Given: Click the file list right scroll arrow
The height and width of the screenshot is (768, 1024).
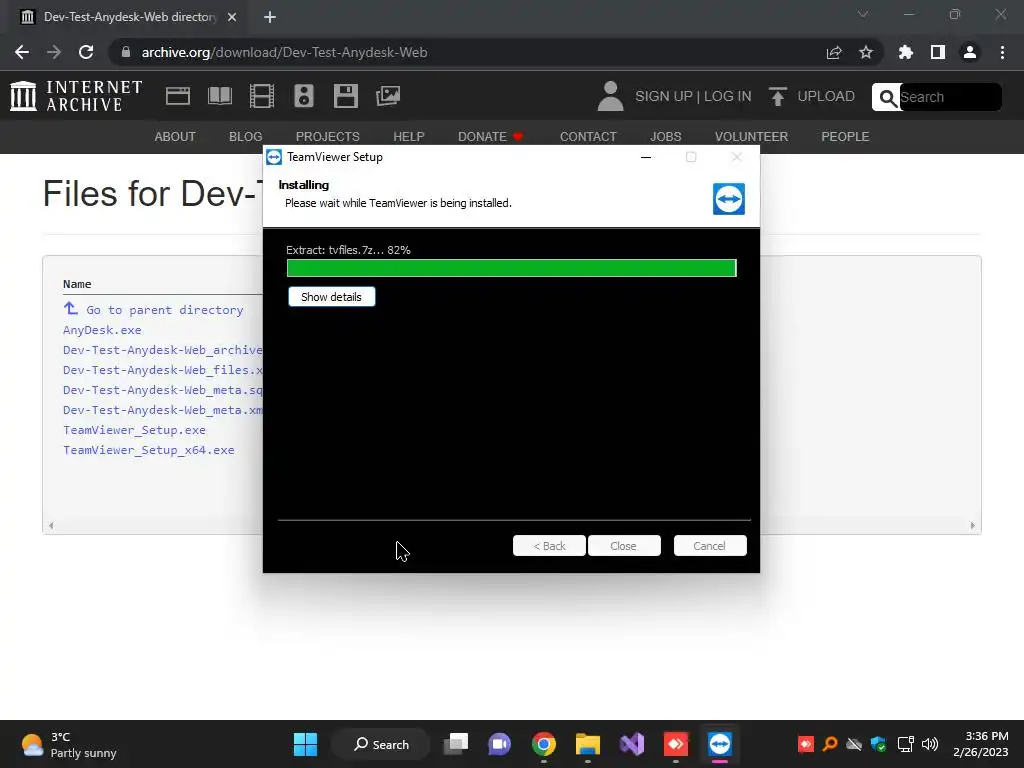Looking at the screenshot, I should tap(972, 525).
